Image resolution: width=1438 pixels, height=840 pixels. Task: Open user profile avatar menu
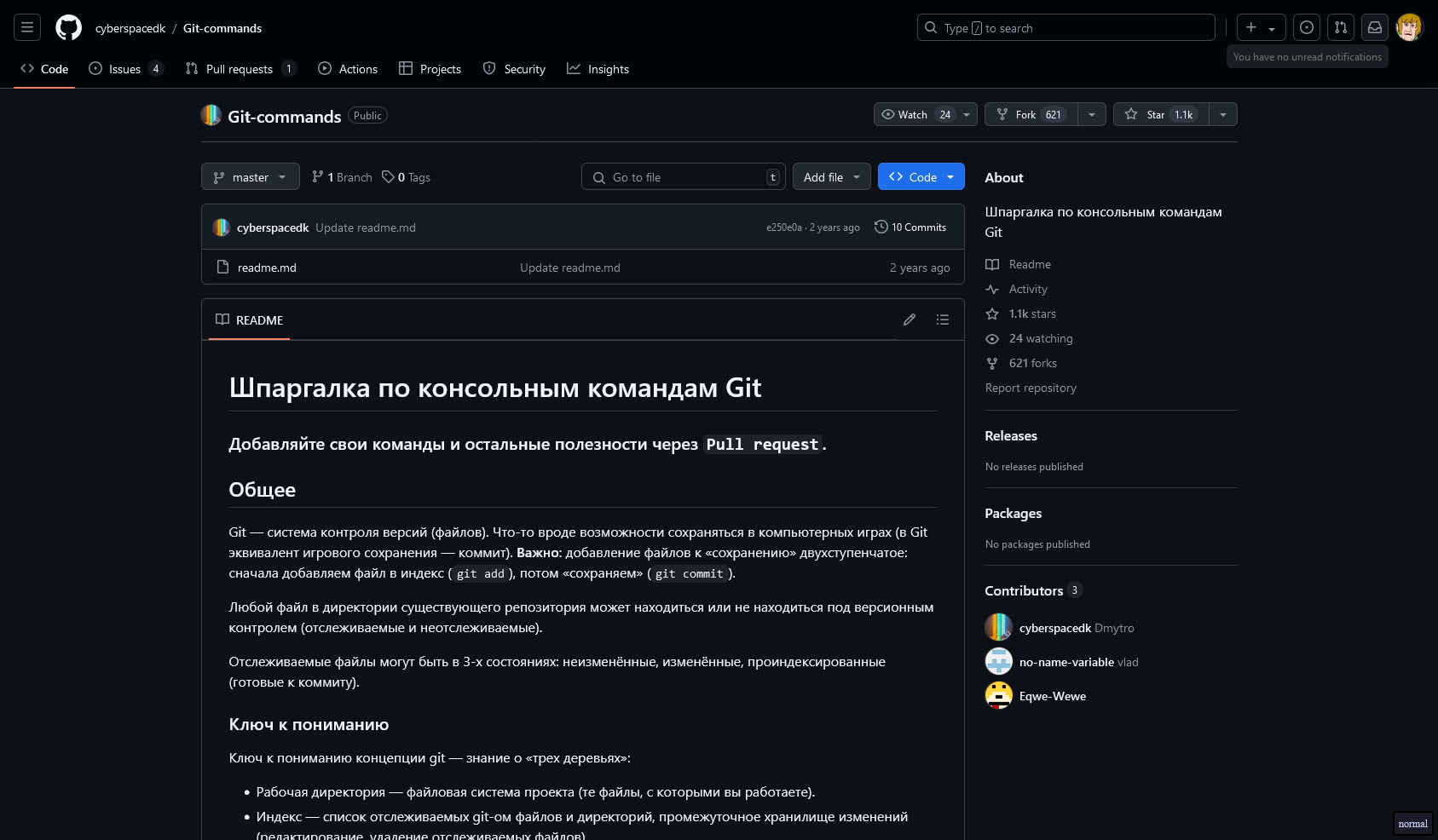[1409, 27]
